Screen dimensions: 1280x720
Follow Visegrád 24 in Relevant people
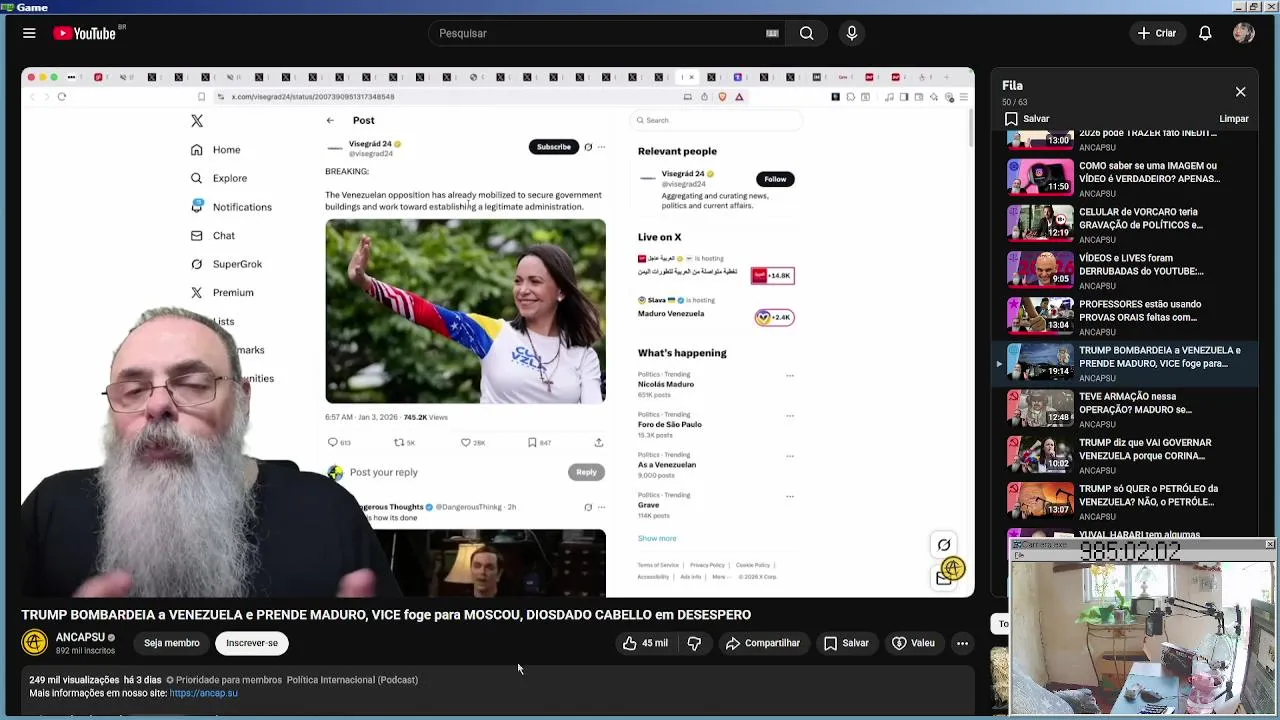click(x=775, y=179)
